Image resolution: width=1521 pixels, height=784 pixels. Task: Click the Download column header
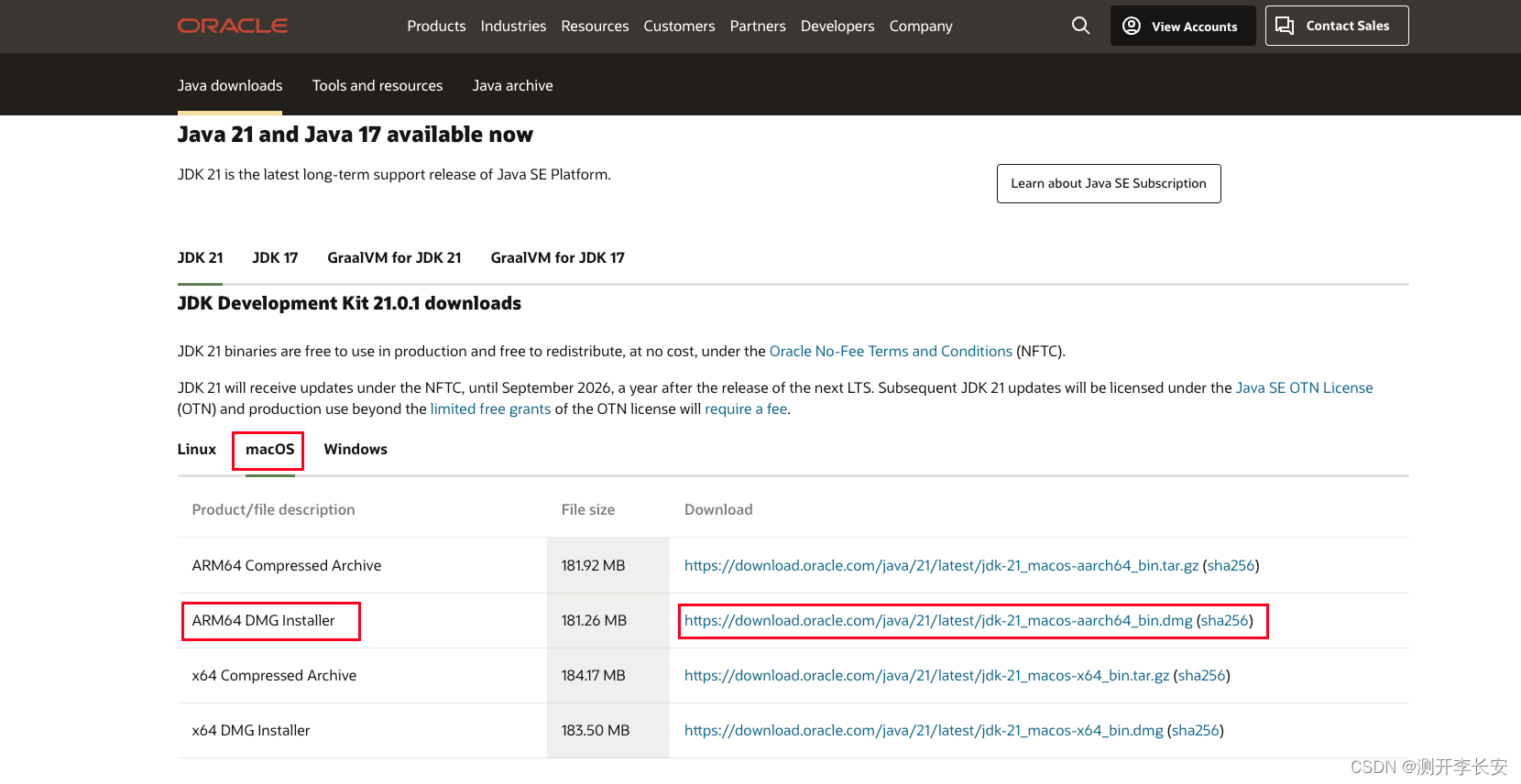pos(718,509)
